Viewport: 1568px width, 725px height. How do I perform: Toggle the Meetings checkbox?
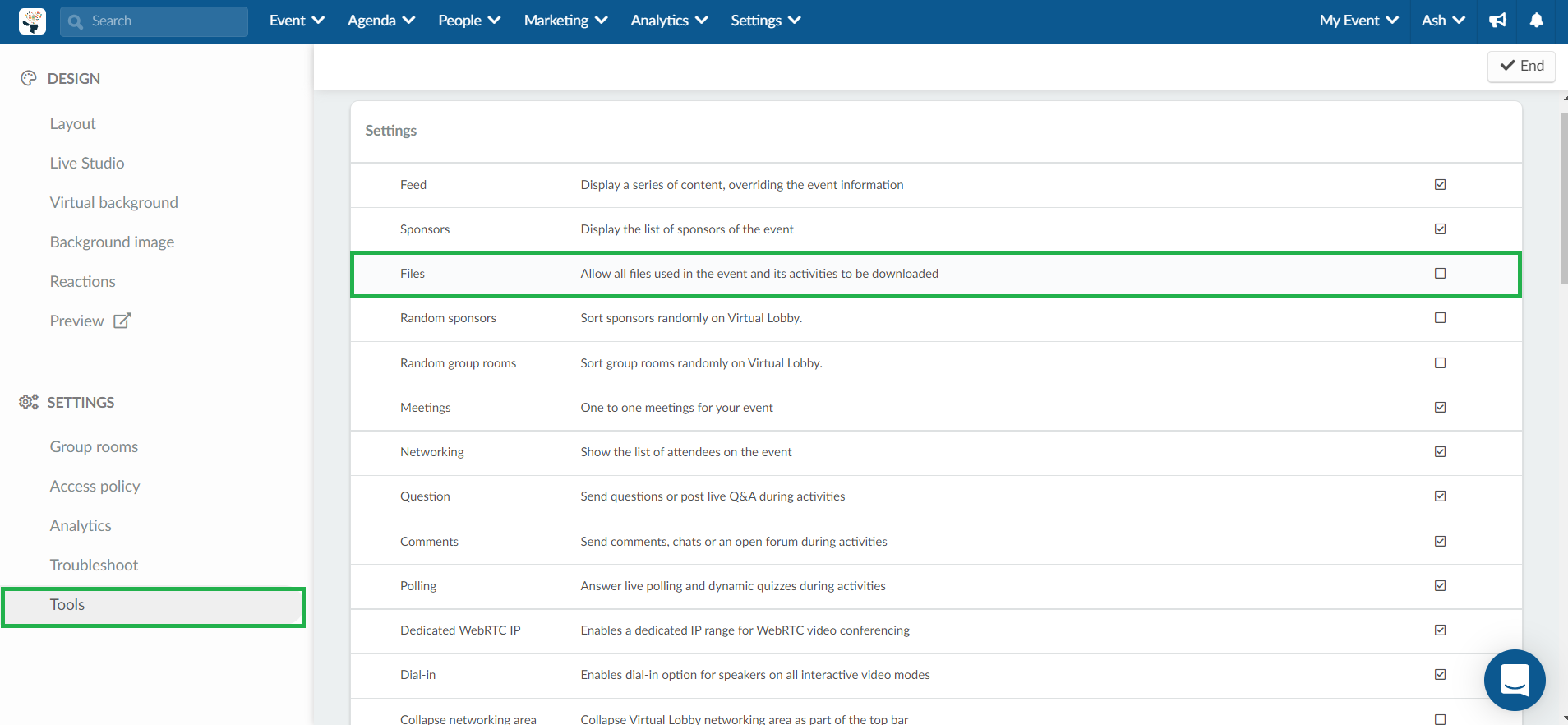coord(1440,407)
